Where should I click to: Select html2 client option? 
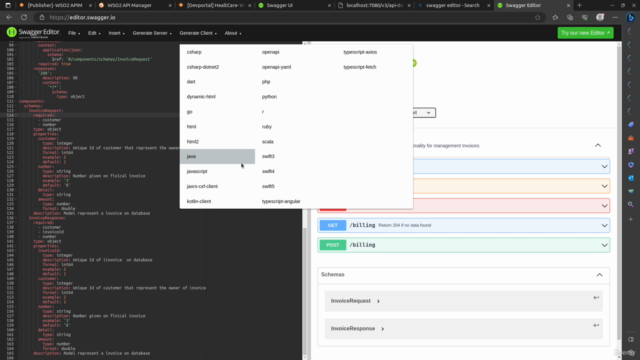click(x=217, y=142)
